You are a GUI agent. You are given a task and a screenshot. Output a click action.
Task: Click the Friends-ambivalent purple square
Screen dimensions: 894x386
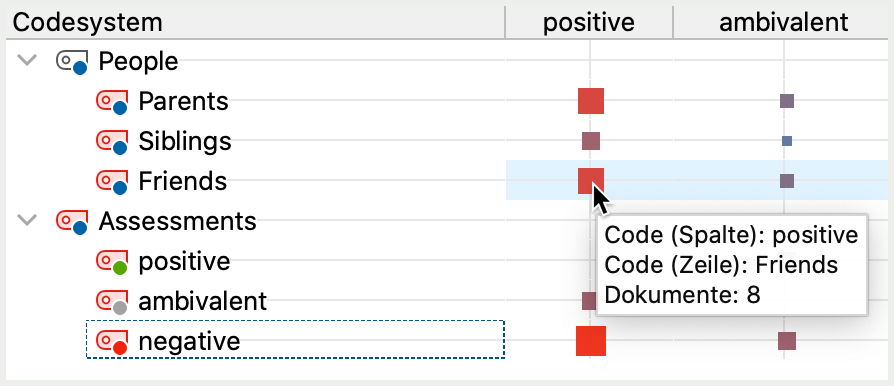787,181
